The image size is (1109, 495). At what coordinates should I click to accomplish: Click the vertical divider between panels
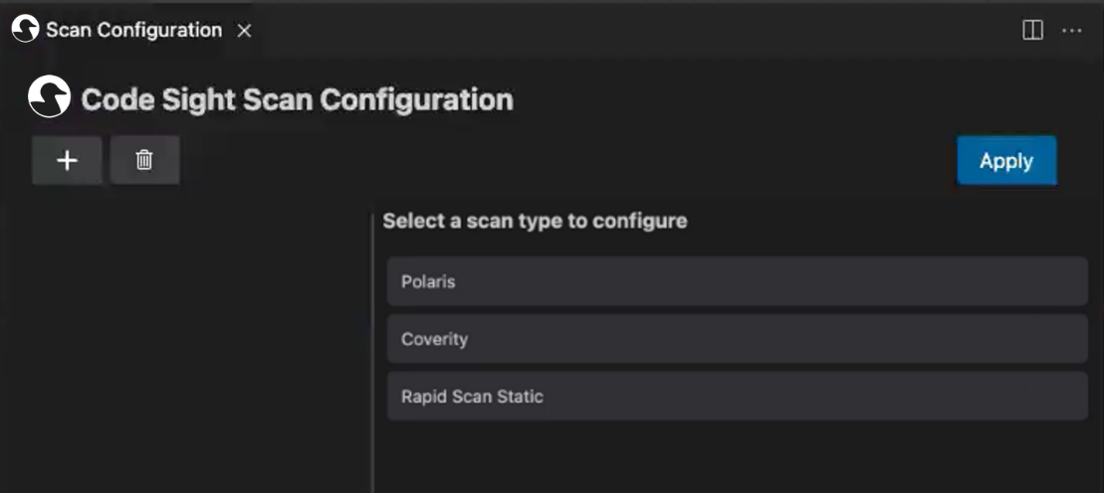coord(373,350)
